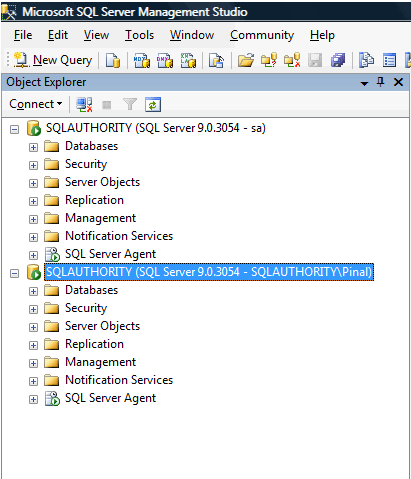The image size is (411, 479).
Task: Select Server Objects text under the sa server
Action: tap(102, 182)
